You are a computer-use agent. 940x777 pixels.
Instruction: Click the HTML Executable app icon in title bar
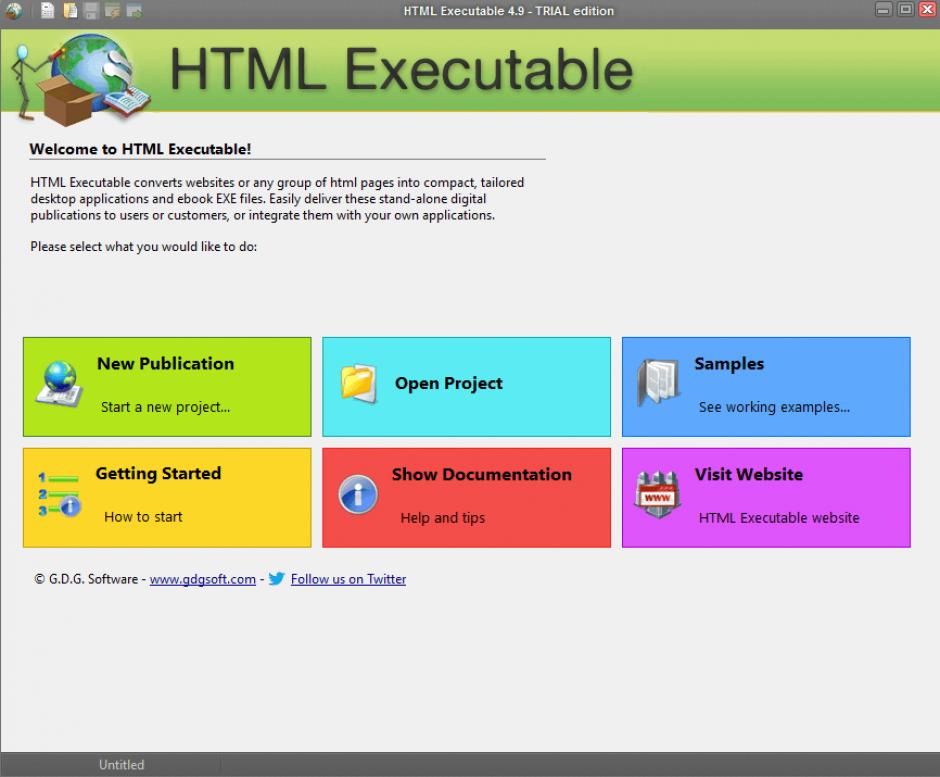(x=14, y=11)
